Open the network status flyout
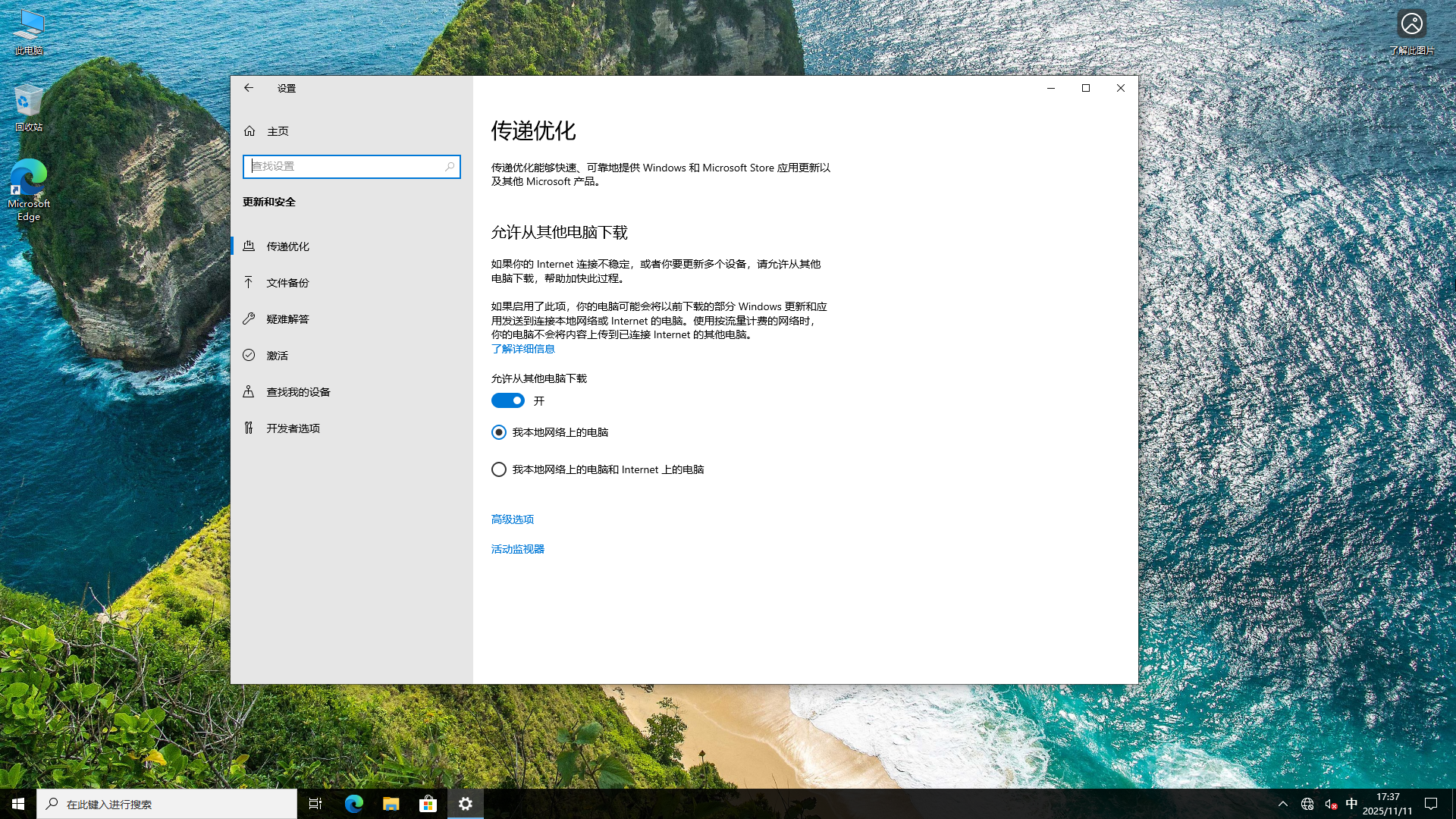Image resolution: width=1456 pixels, height=819 pixels. click(1306, 803)
